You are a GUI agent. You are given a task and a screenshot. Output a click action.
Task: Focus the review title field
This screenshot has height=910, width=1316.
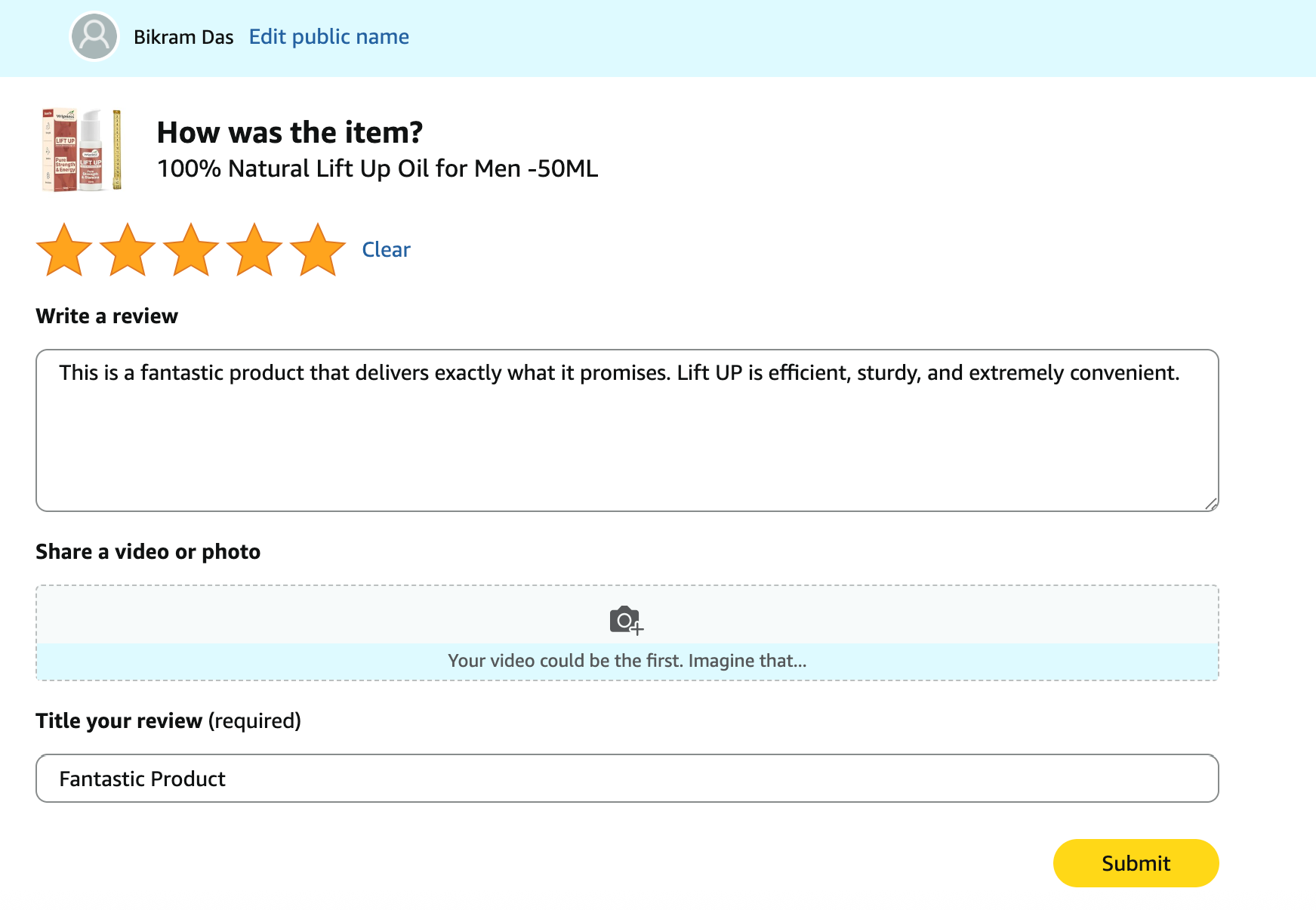click(x=627, y=779)
